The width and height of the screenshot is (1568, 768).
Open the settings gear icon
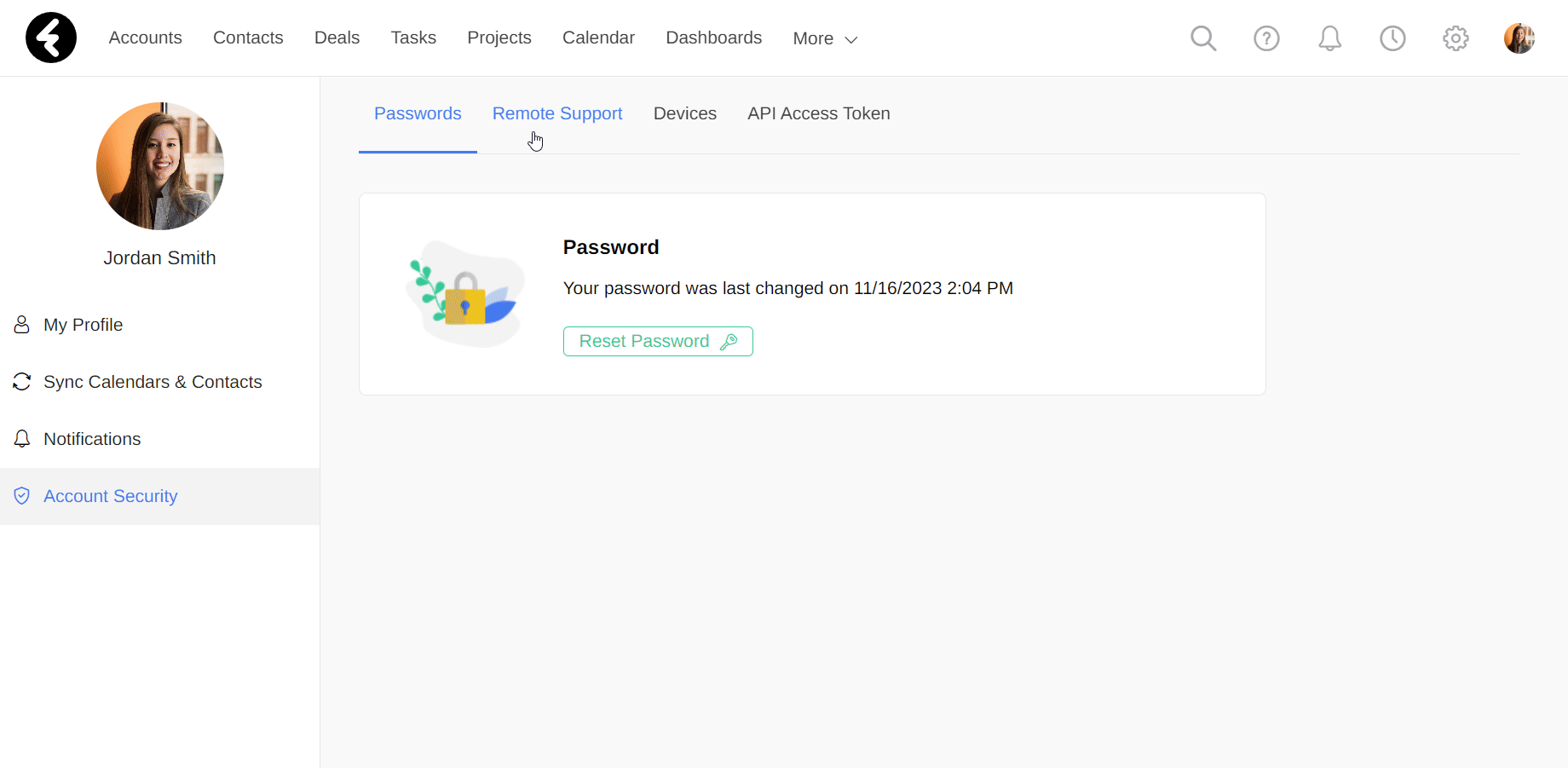coord(1456,38)
